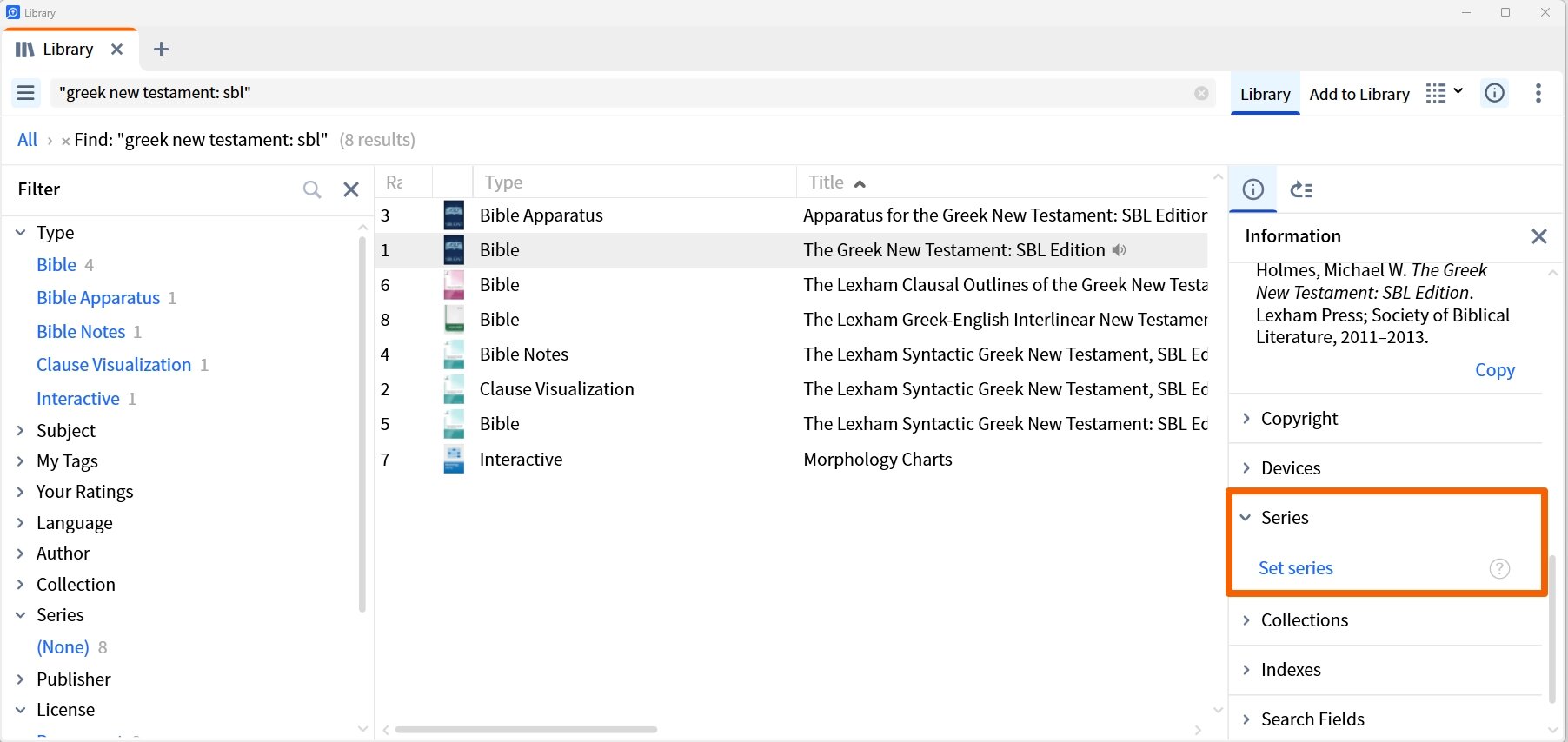Click the horizontal scrollbar under results list
Screen dimensions: 1568x742
[526, 730]
